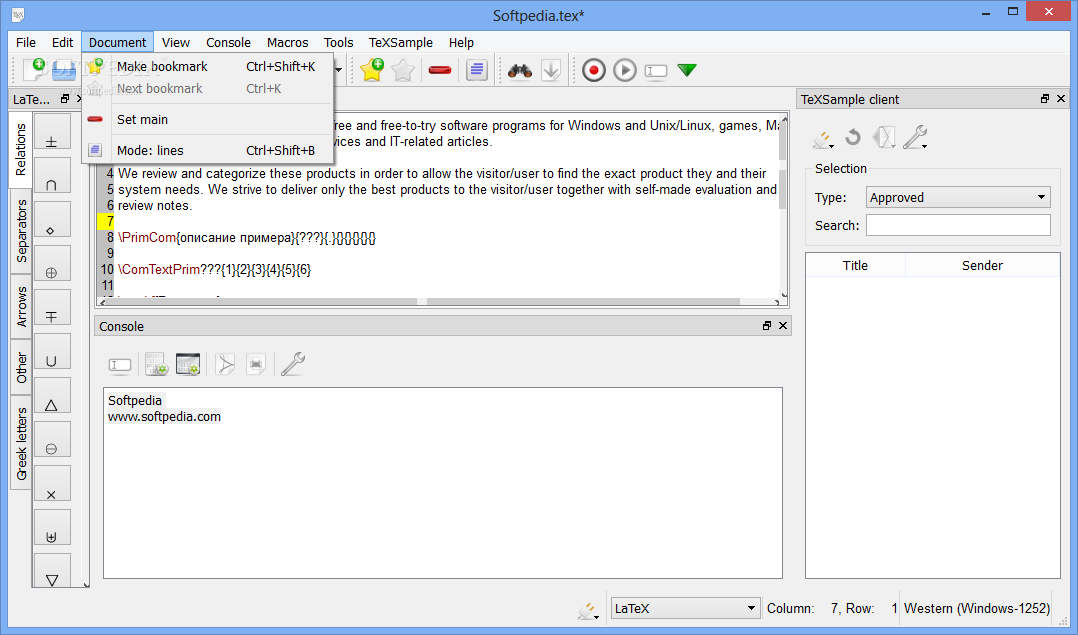Viewport: 1078px width, 635px height.
Task: Close the Console panel
Action: [783, 326]
